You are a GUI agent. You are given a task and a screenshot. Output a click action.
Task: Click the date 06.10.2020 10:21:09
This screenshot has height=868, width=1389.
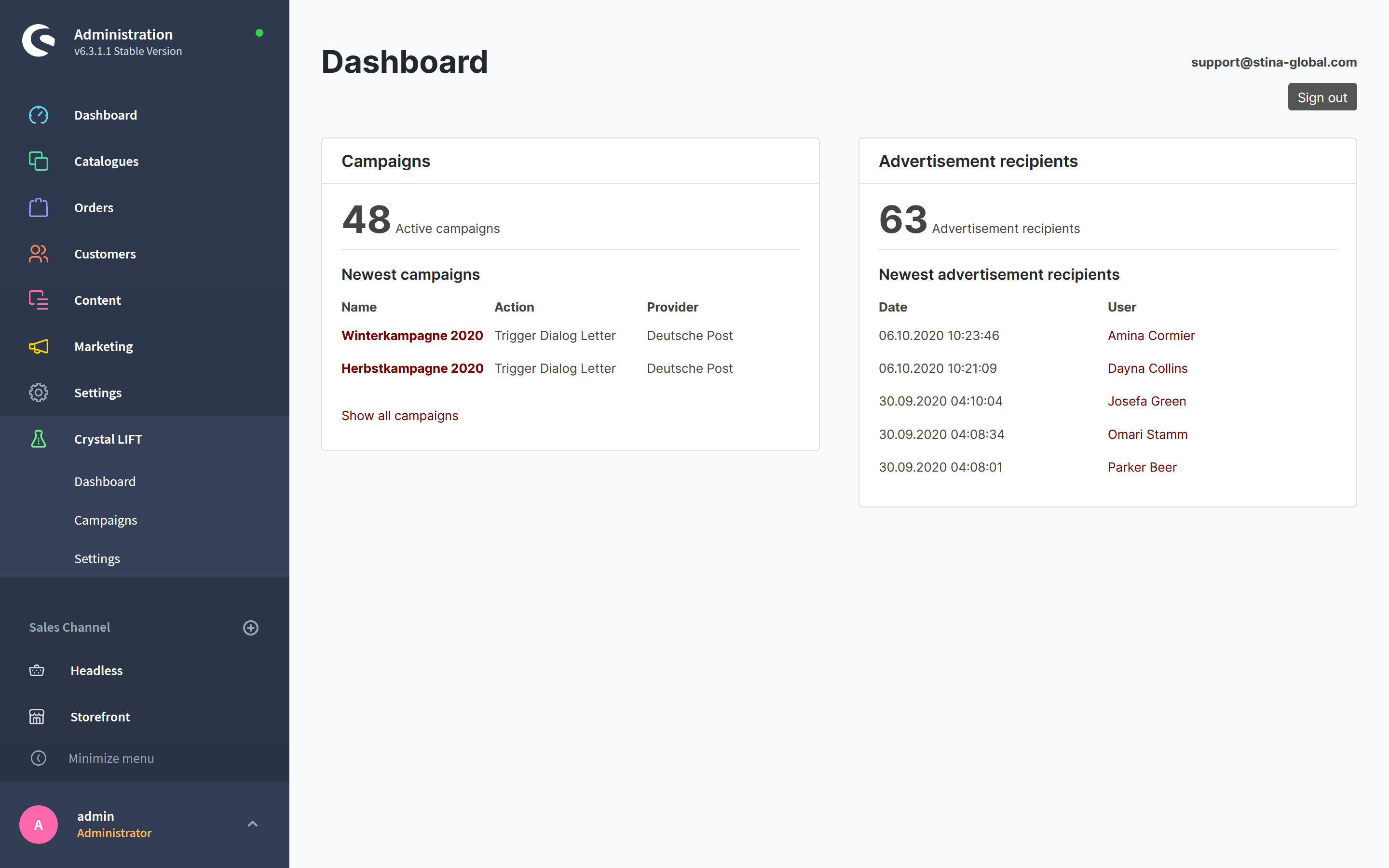click(937, 368)
